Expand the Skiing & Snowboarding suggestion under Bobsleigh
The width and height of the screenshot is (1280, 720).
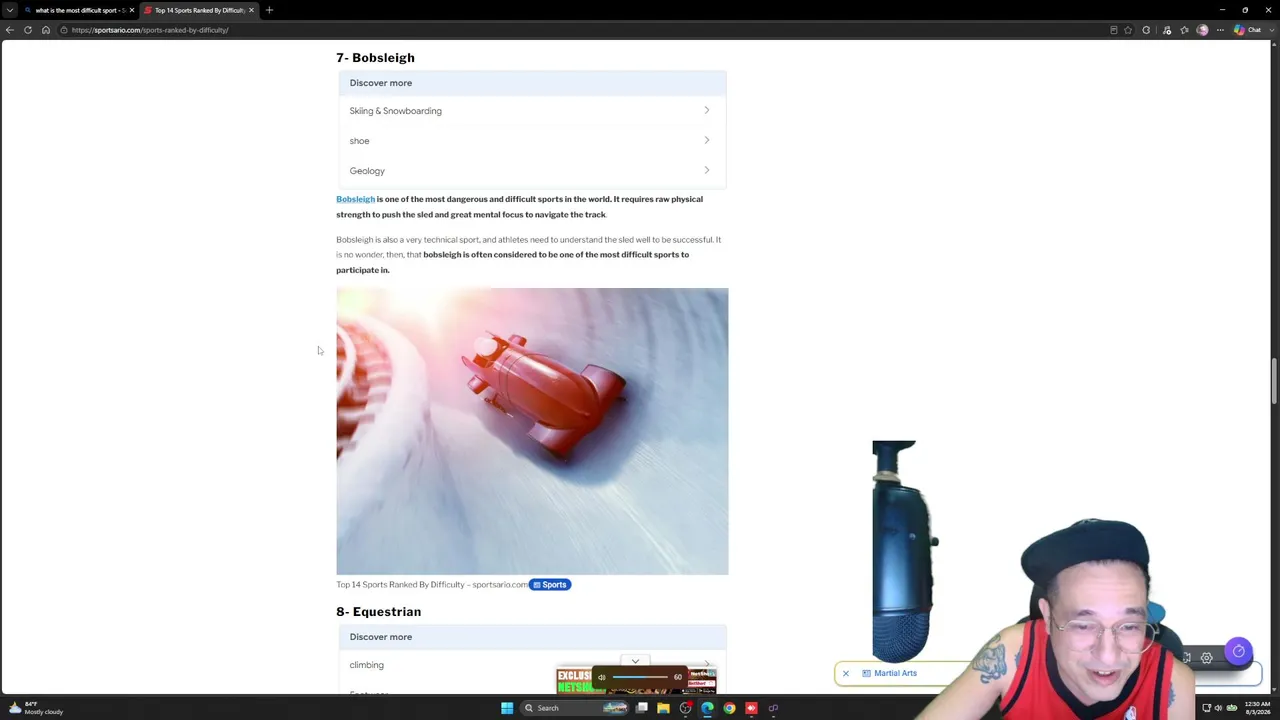click(532, 111)
